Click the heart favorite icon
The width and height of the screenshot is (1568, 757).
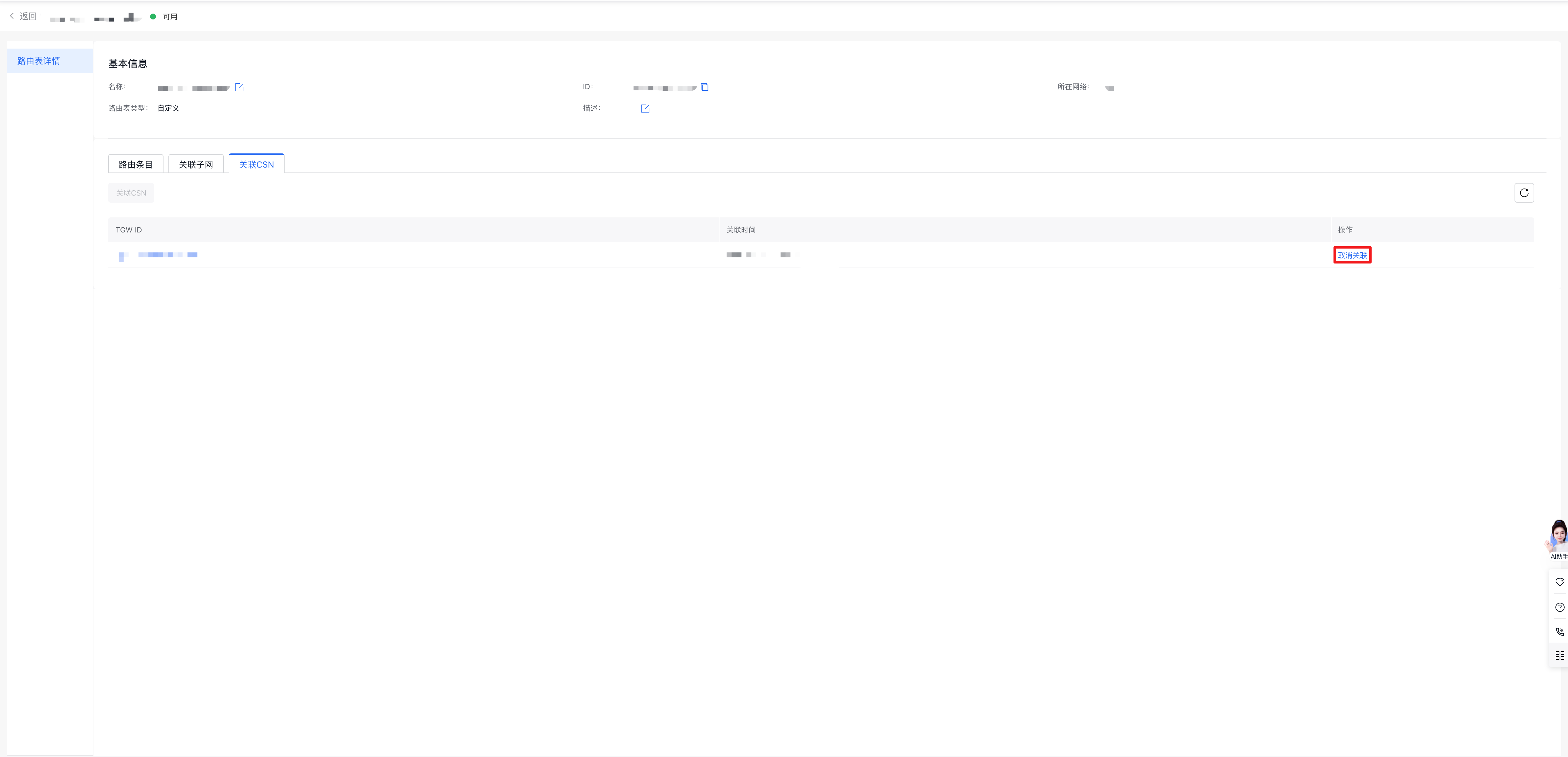[x=1559, y=582]
